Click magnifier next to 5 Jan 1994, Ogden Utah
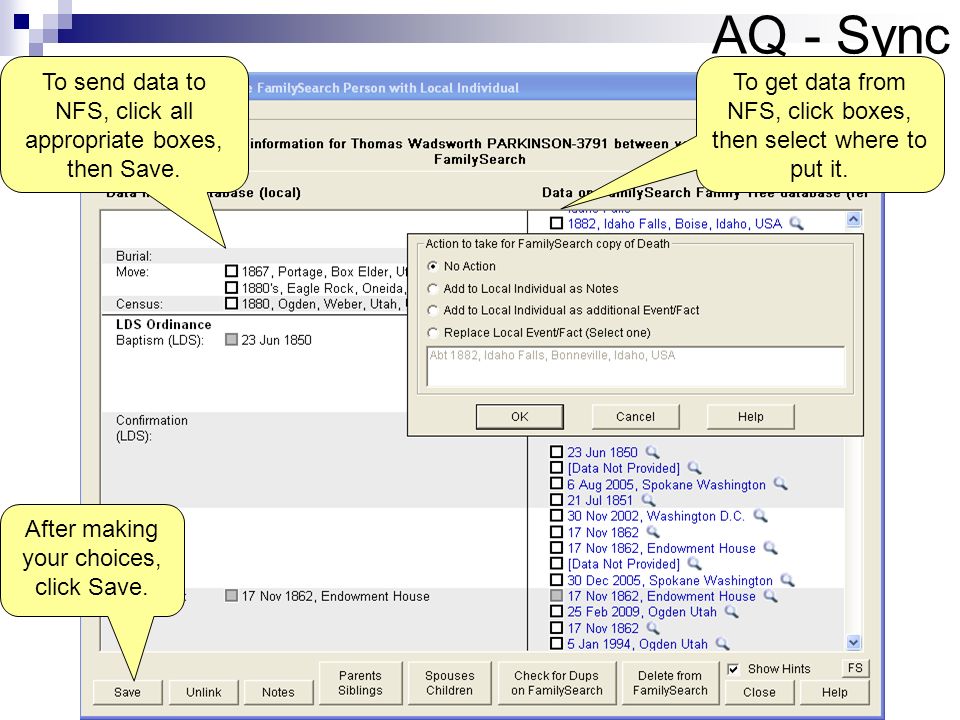Image resolution: width=960 pixels, height=720 pixels. coord(722,643)
